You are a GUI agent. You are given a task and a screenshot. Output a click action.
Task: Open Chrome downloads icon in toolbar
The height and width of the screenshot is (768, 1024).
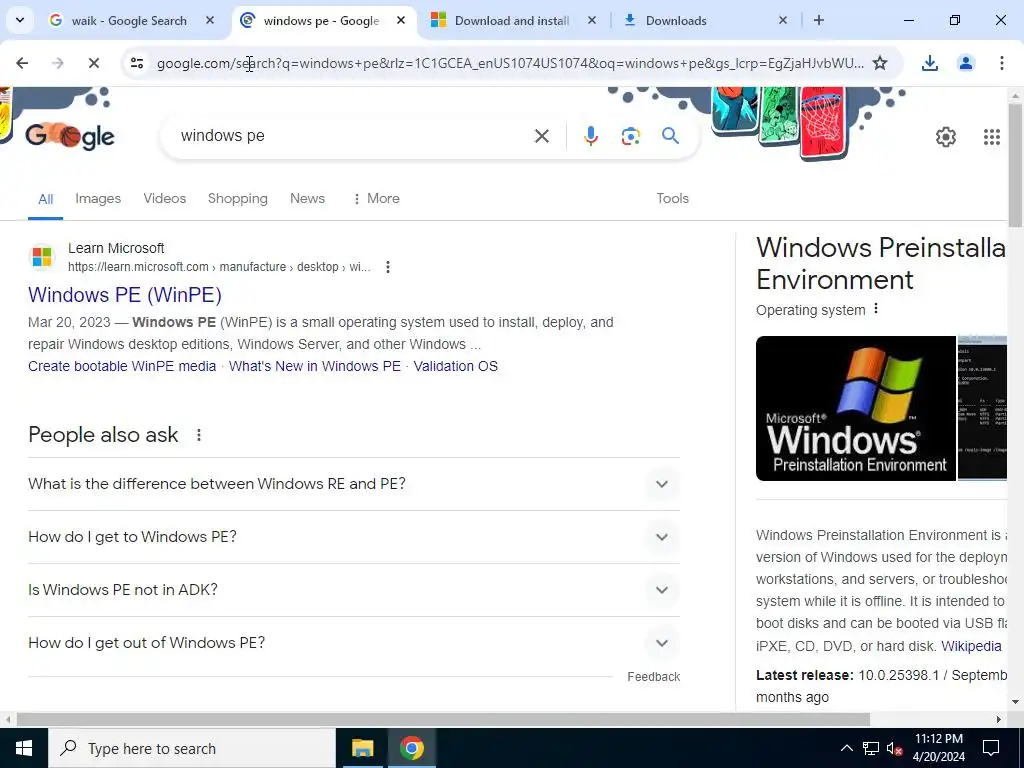pos(929,63)
